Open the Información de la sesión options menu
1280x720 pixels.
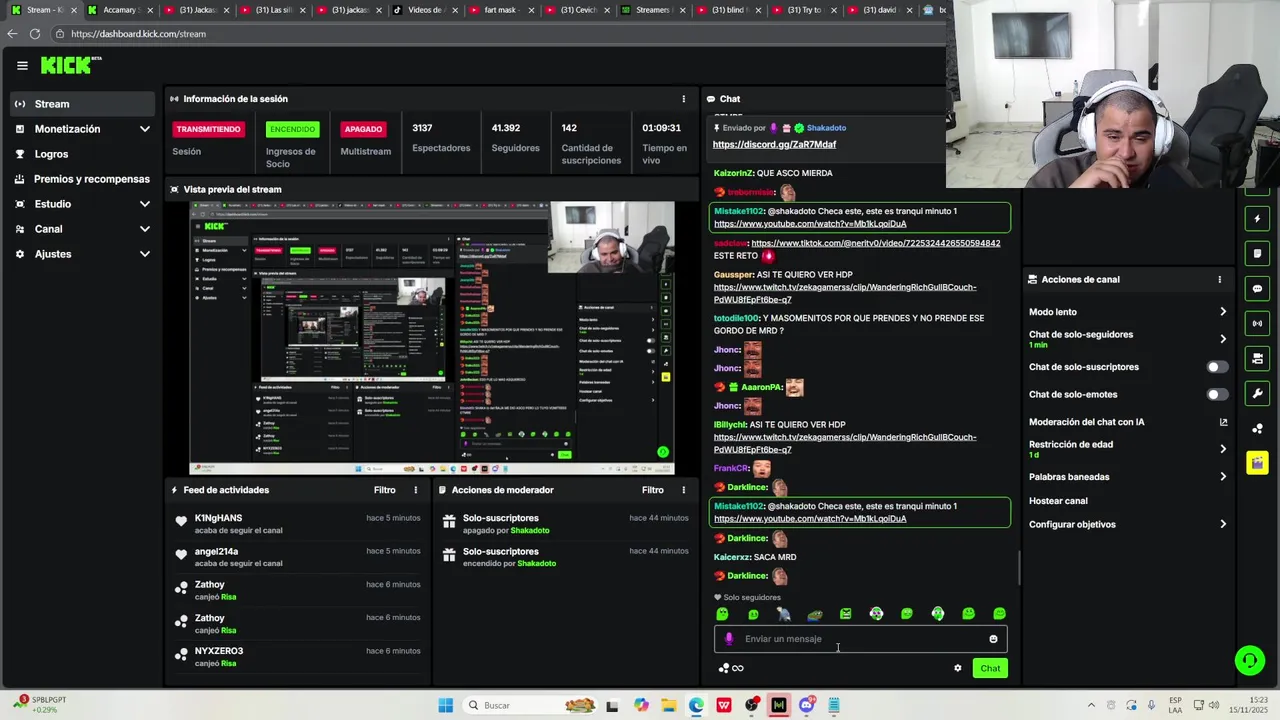tap(684, 99)
